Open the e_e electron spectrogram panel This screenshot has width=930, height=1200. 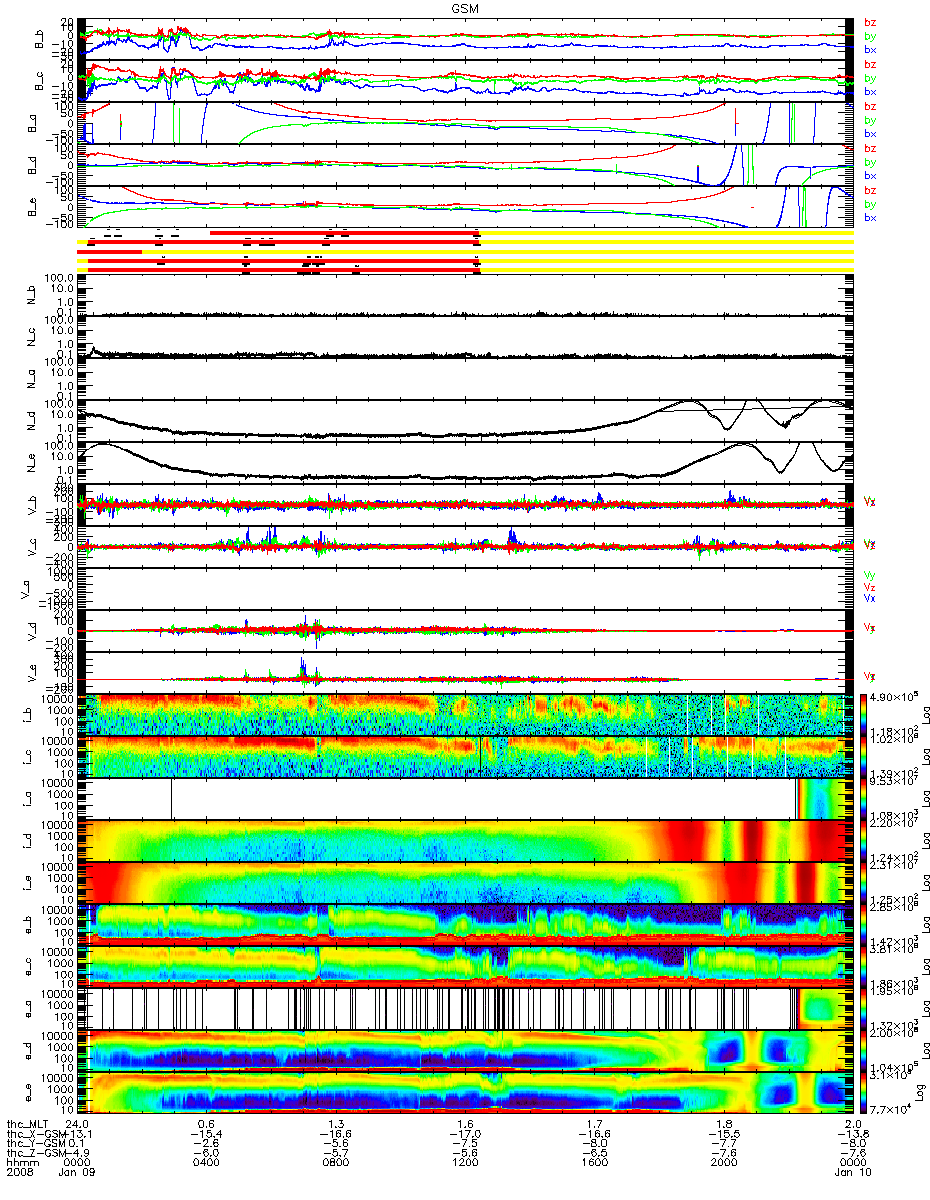coord(467,1092)
